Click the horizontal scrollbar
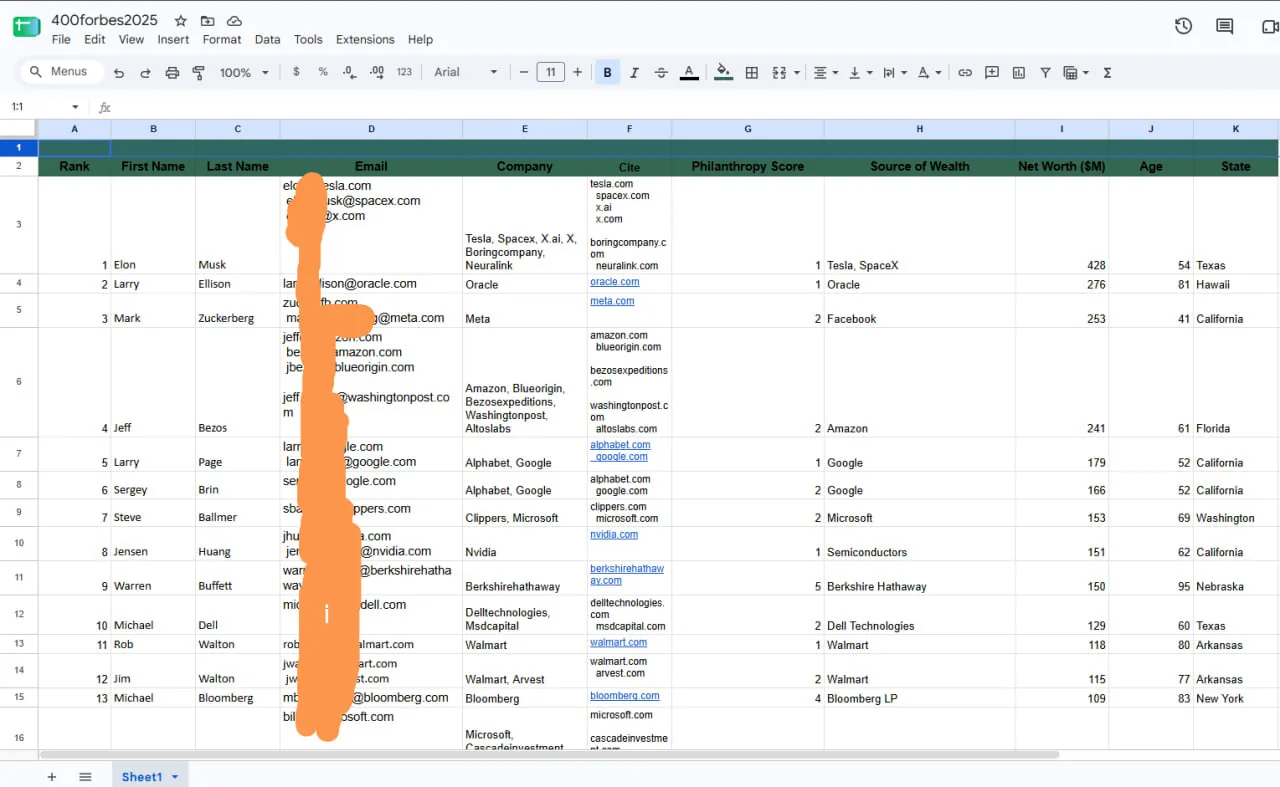1280x787 pixels. point(549,754)
